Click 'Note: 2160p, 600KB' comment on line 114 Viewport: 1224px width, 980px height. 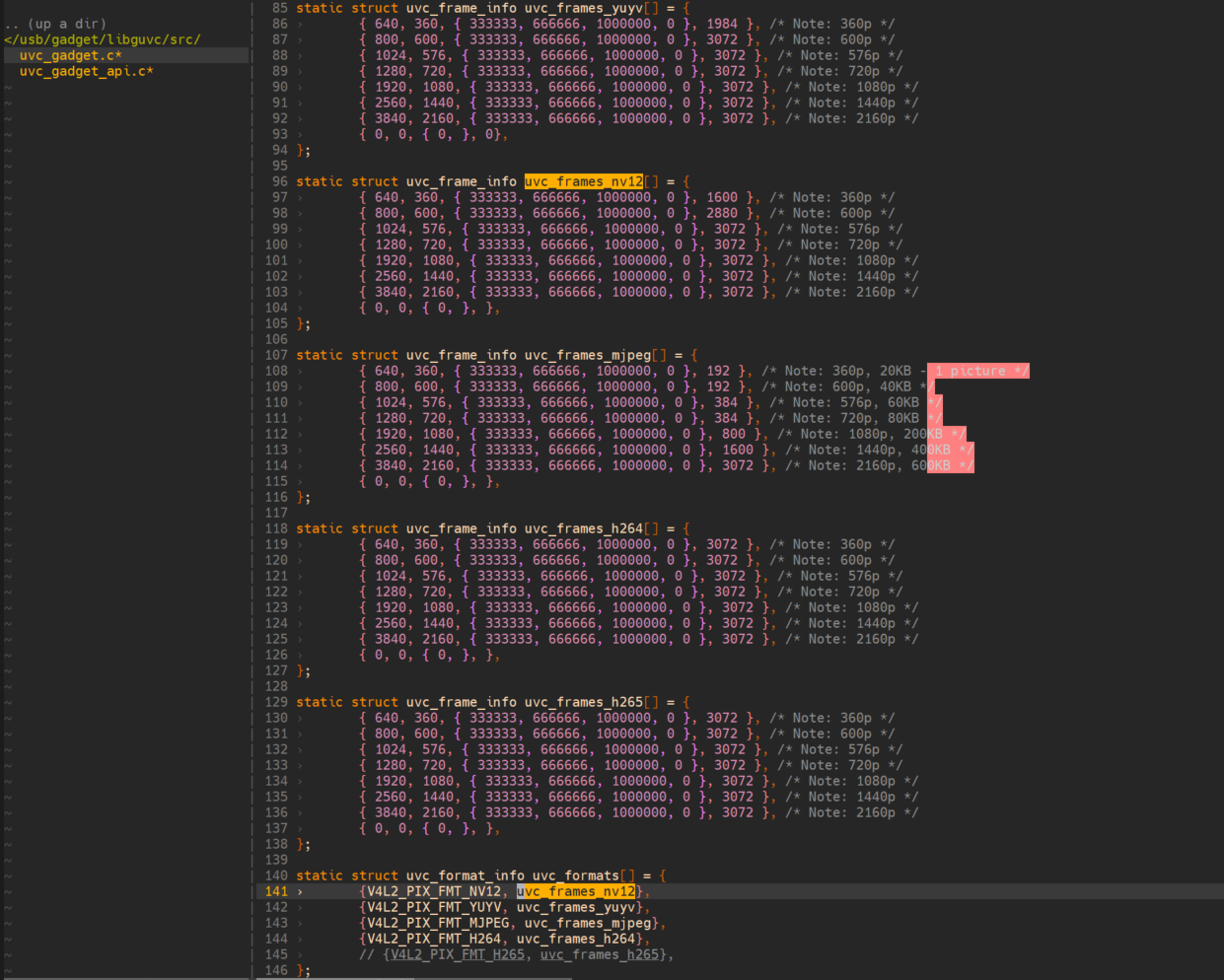coord(880,465)
